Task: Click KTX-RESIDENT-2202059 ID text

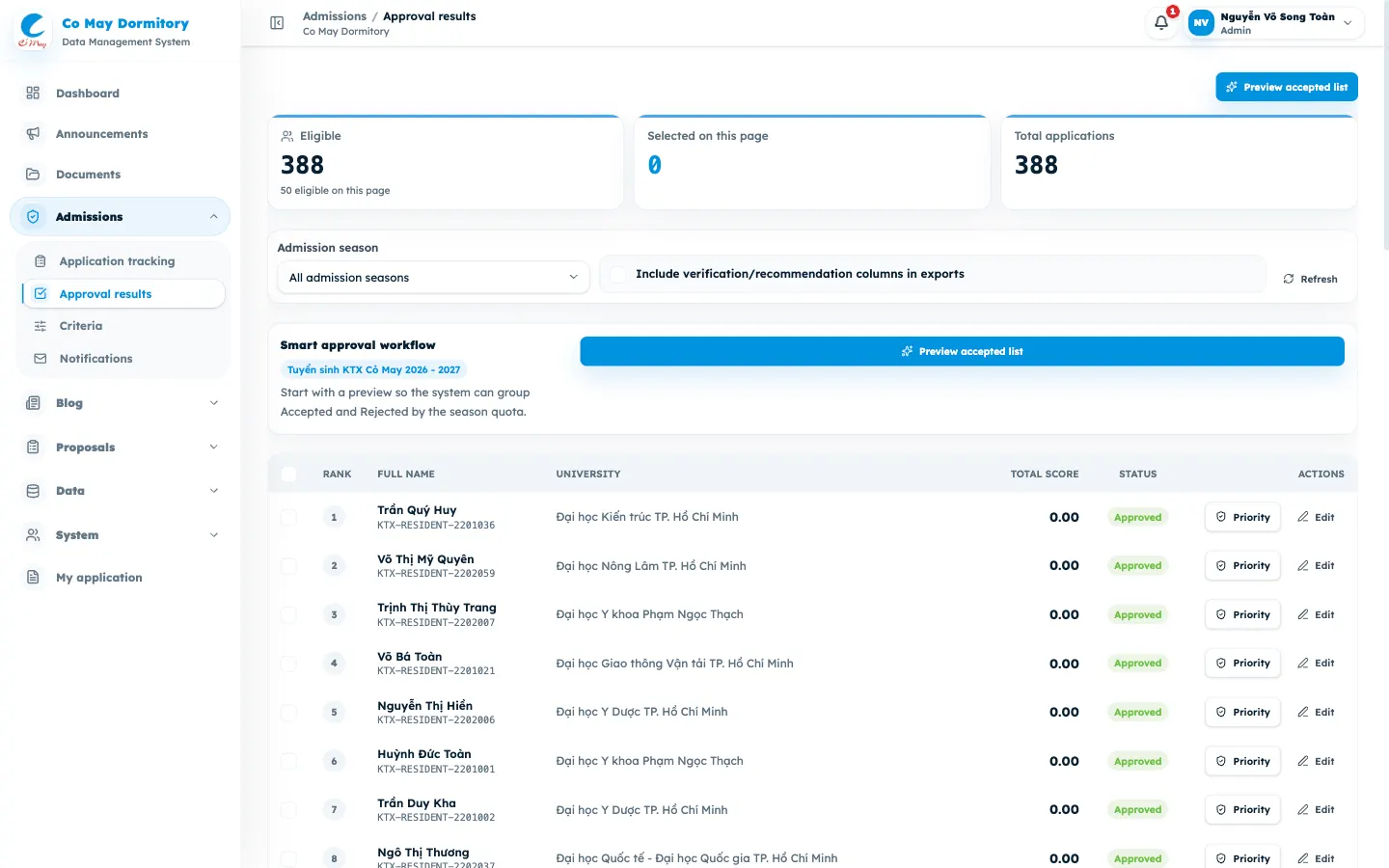Action: pos(436,574)
